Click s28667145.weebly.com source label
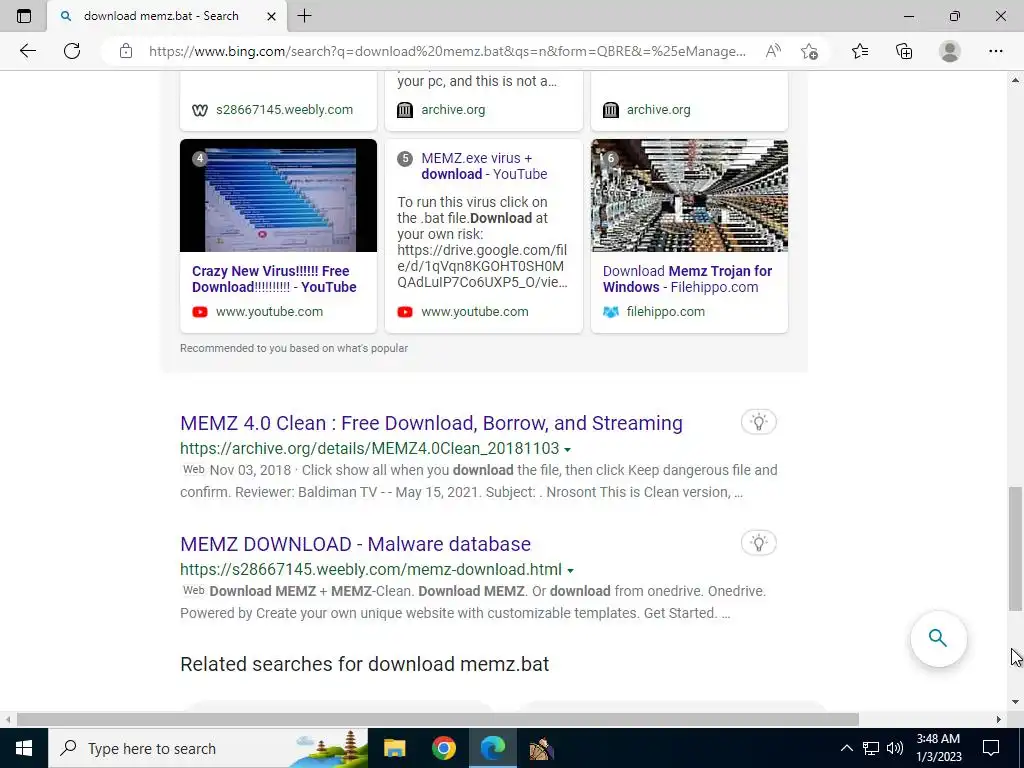The image size is (1024, 768). [284, 110]
